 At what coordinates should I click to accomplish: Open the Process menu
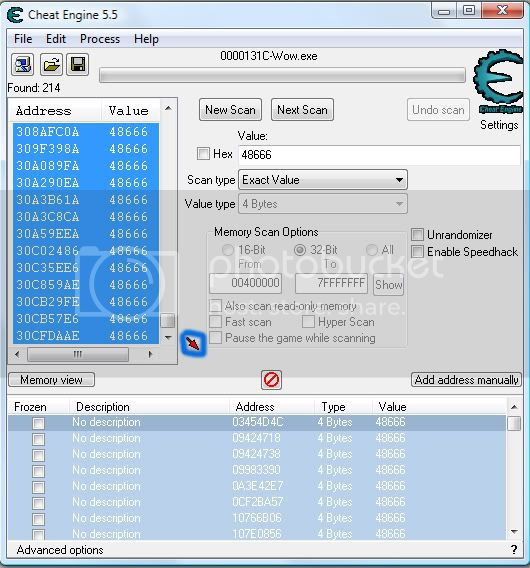(x=100, y=39)
